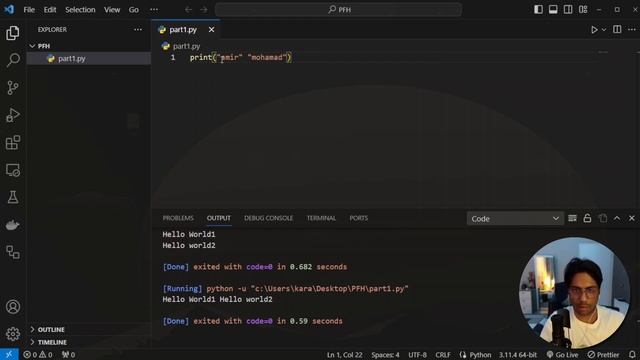Viewport: 640px width, 360px height.
Task: Open the Source Control view
Action: [x=13, y=87]
